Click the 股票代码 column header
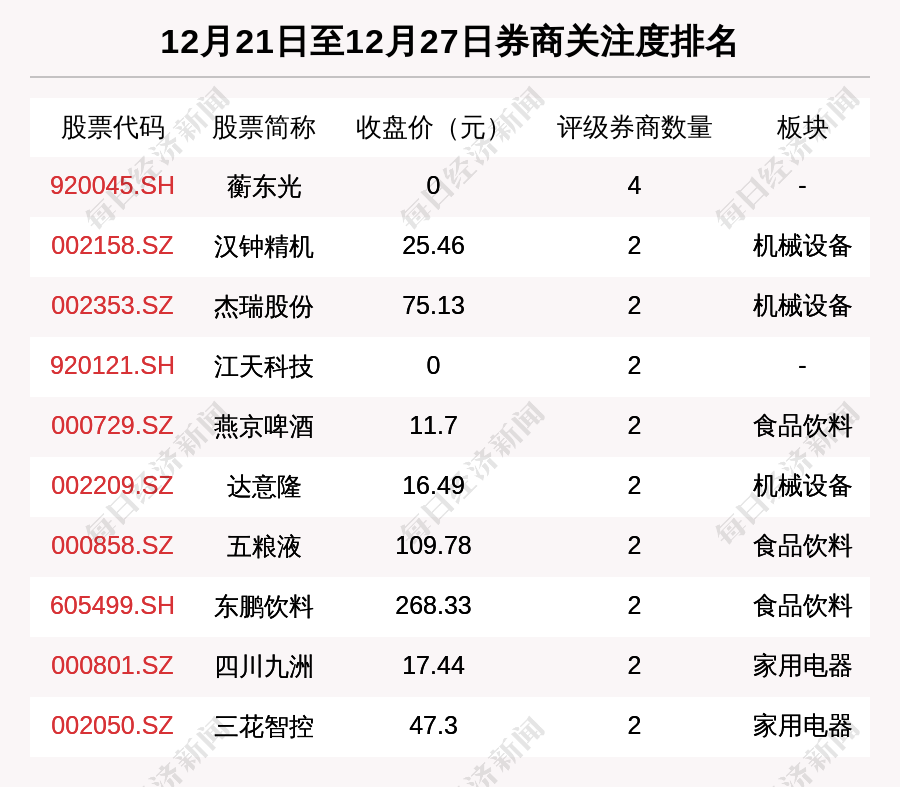The height and width of the screenshot is (787, 900). pos(112,127)
